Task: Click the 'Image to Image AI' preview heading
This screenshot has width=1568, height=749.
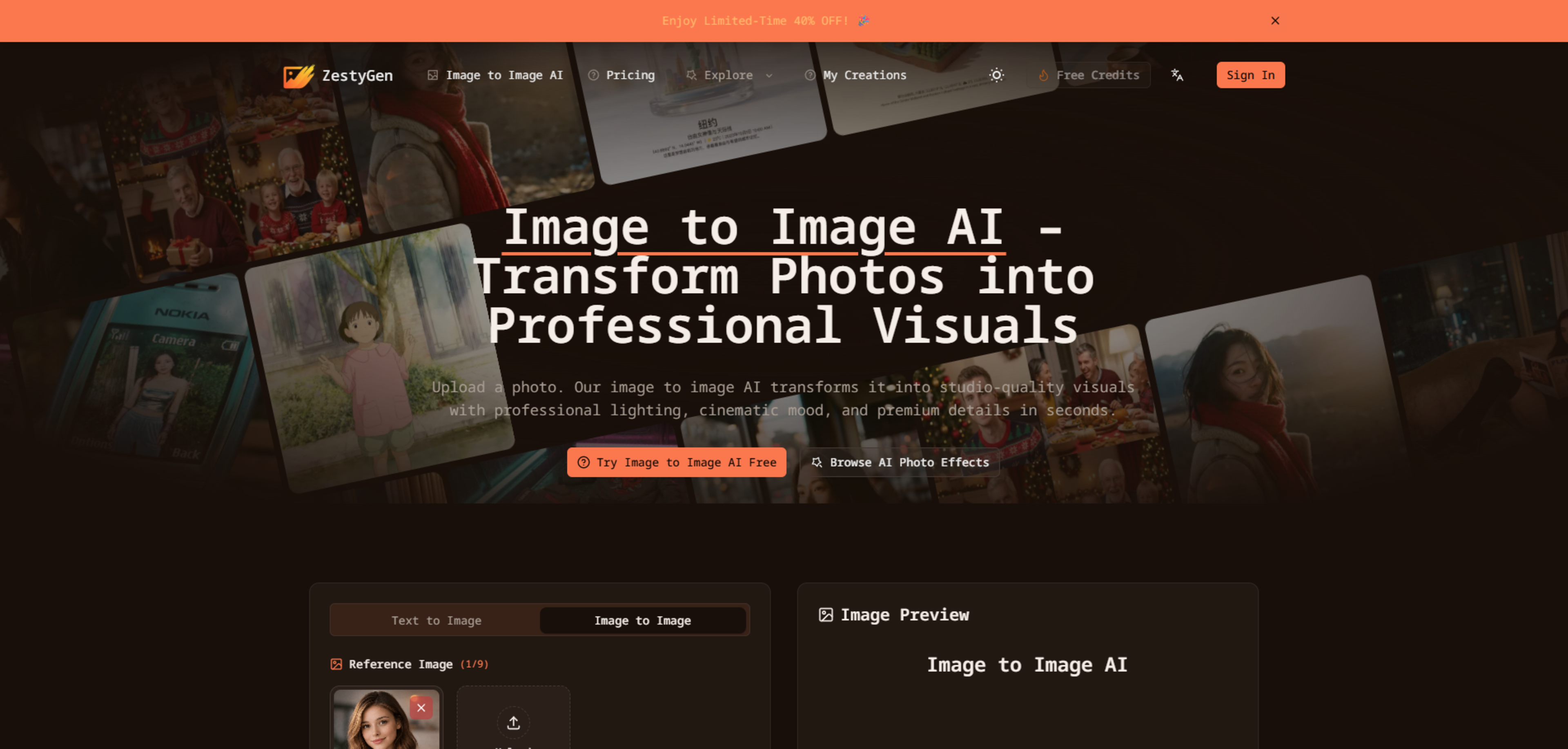Action: (1027, 665)
